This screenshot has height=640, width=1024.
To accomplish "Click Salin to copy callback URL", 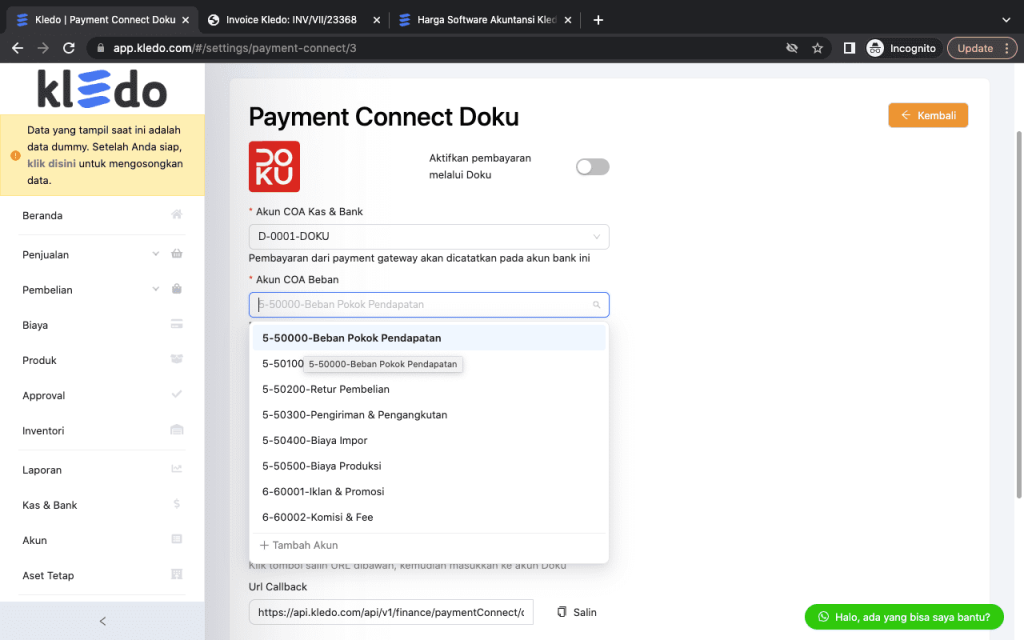I will coord(577,612).
